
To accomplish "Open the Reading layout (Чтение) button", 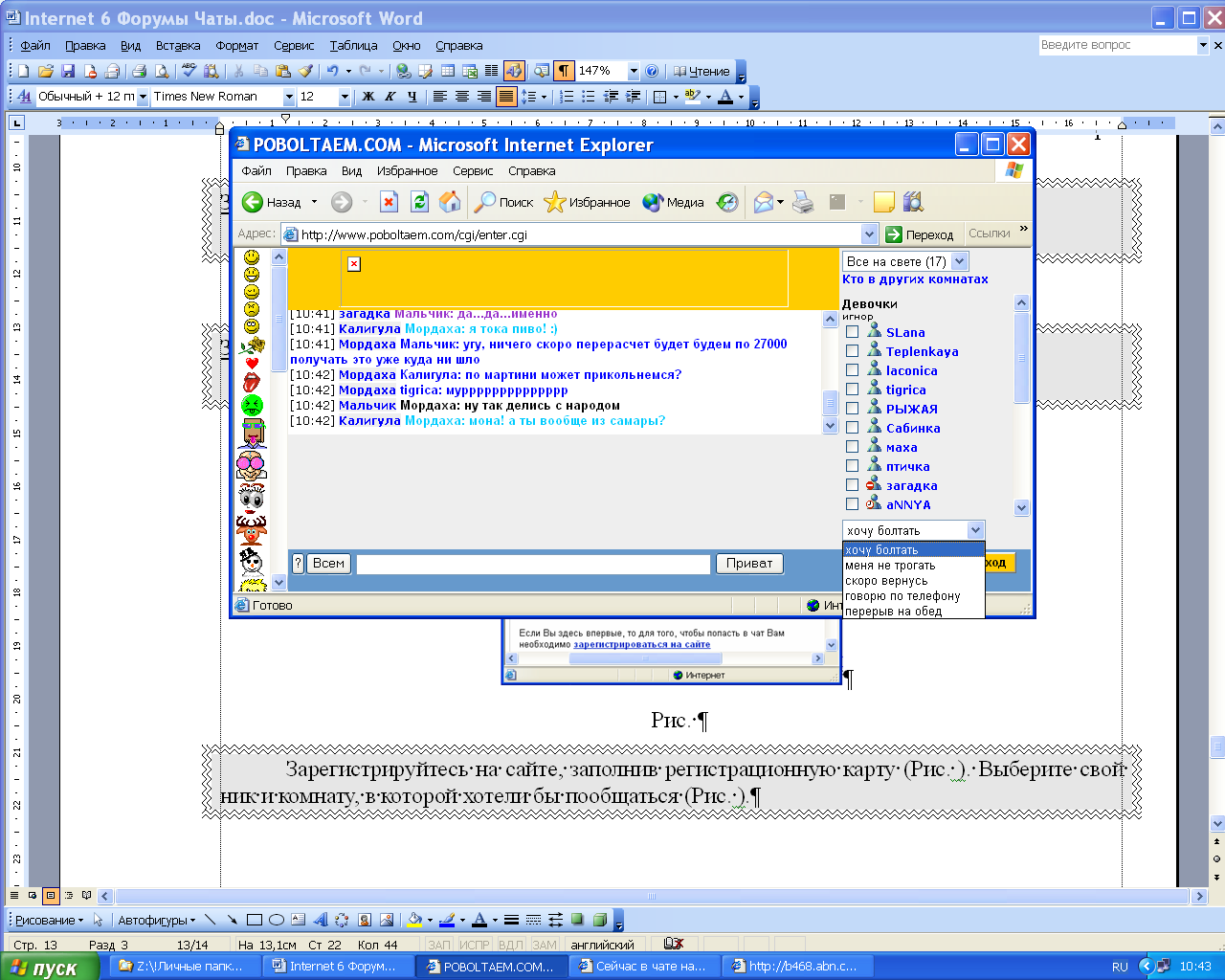I will click(x=702, y=71).
